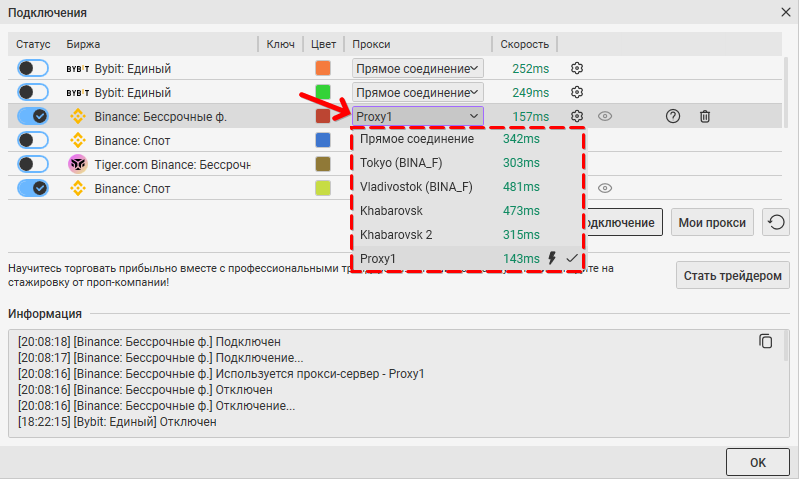Open settings gear for second Bybit row
The image size is (799, 479).
pos(576,92)
